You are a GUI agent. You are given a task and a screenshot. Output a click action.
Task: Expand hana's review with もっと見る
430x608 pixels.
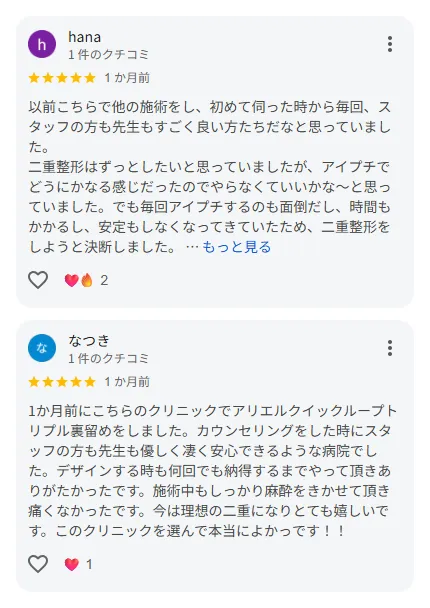pos(237,247)
